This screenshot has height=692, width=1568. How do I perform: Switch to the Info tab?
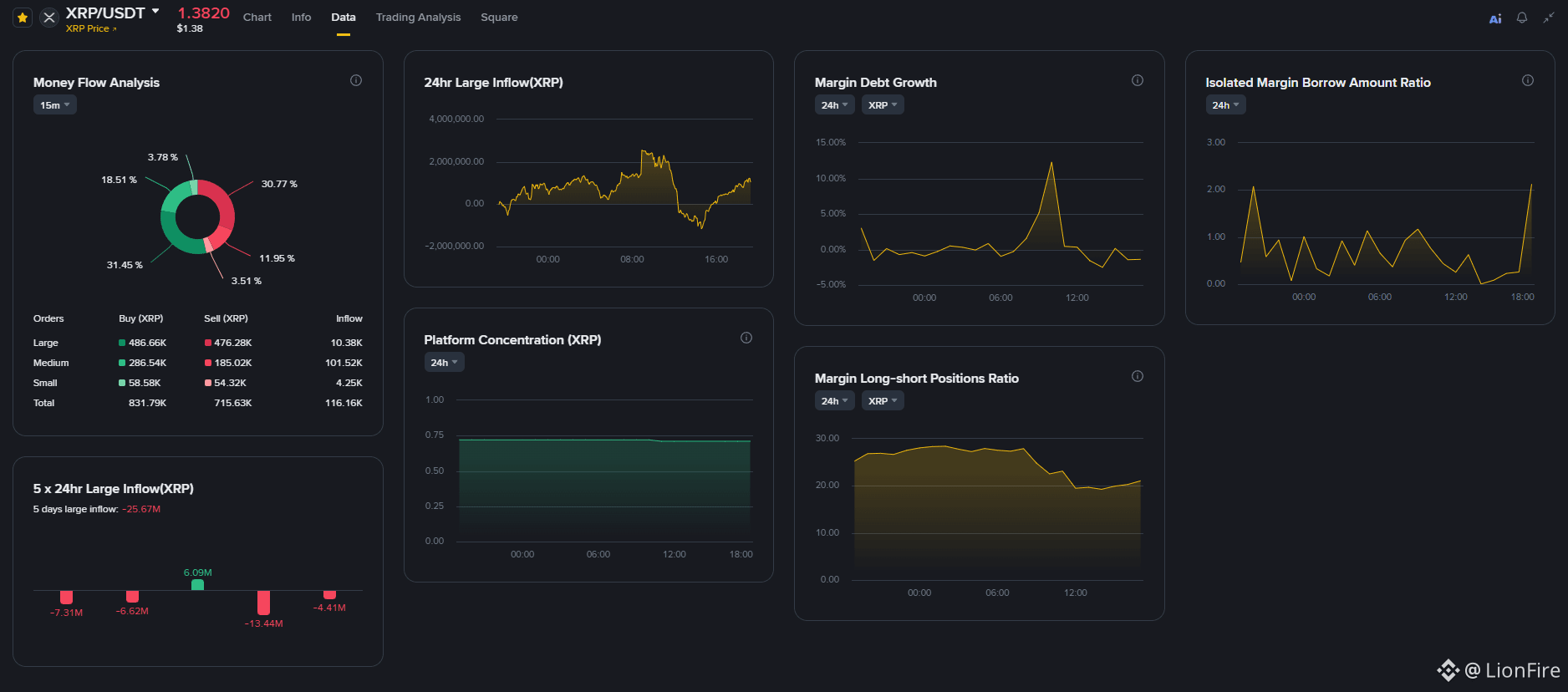tap(301, 18)
